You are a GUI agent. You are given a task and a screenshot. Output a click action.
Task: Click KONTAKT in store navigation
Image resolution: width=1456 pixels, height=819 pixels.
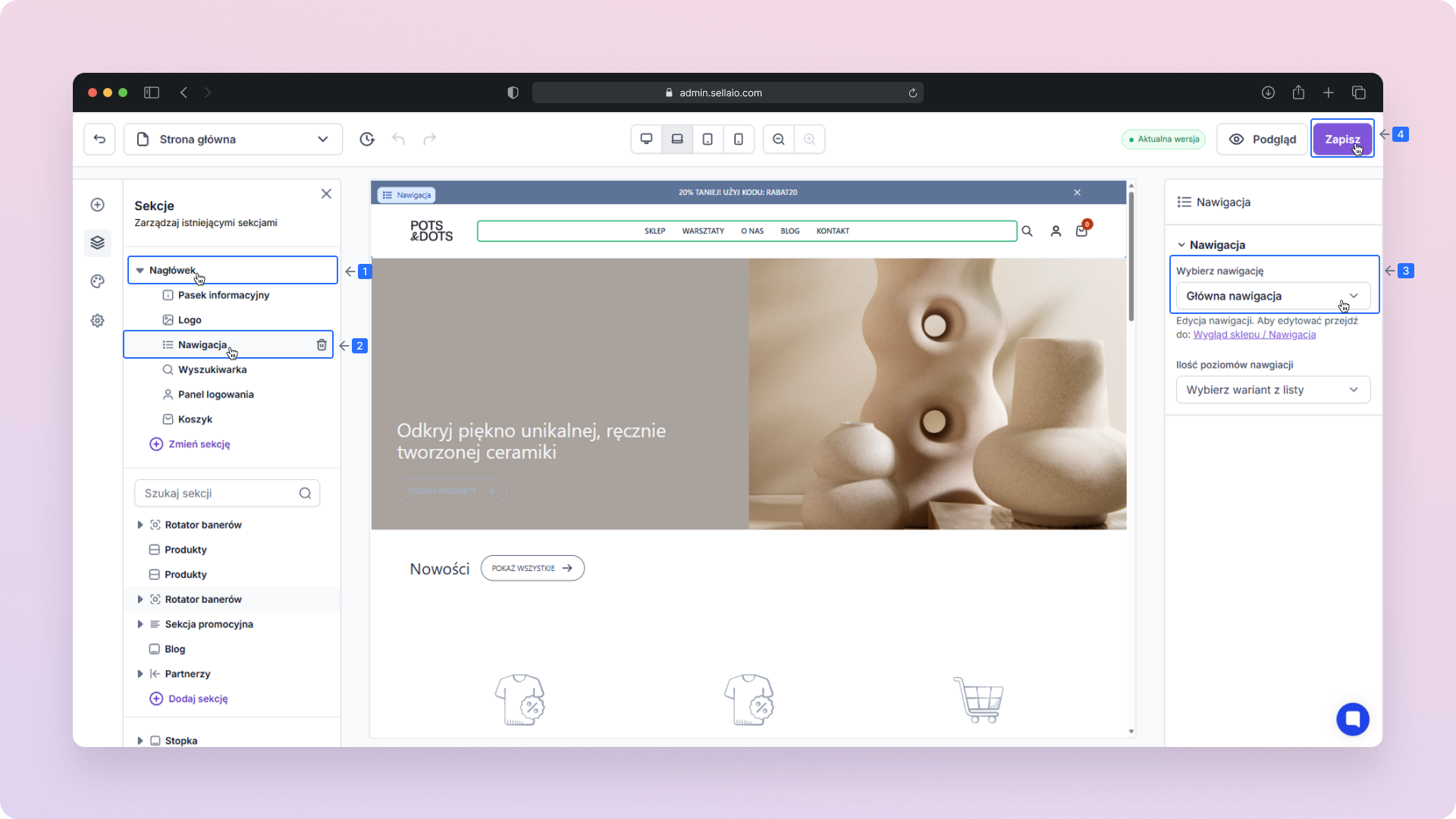coord(833,231)
